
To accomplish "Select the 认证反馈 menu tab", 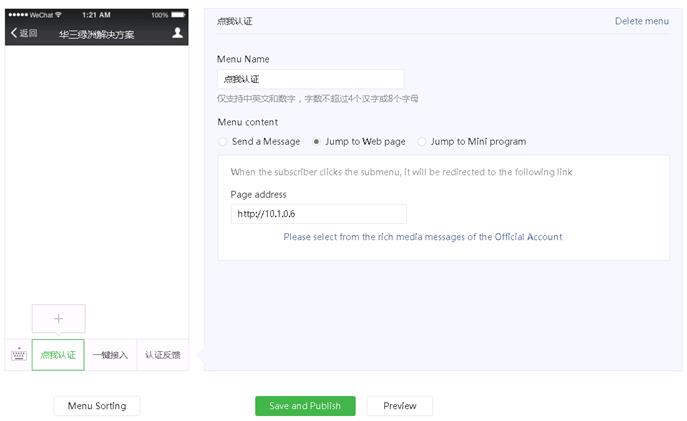I will tap(163, 355).
